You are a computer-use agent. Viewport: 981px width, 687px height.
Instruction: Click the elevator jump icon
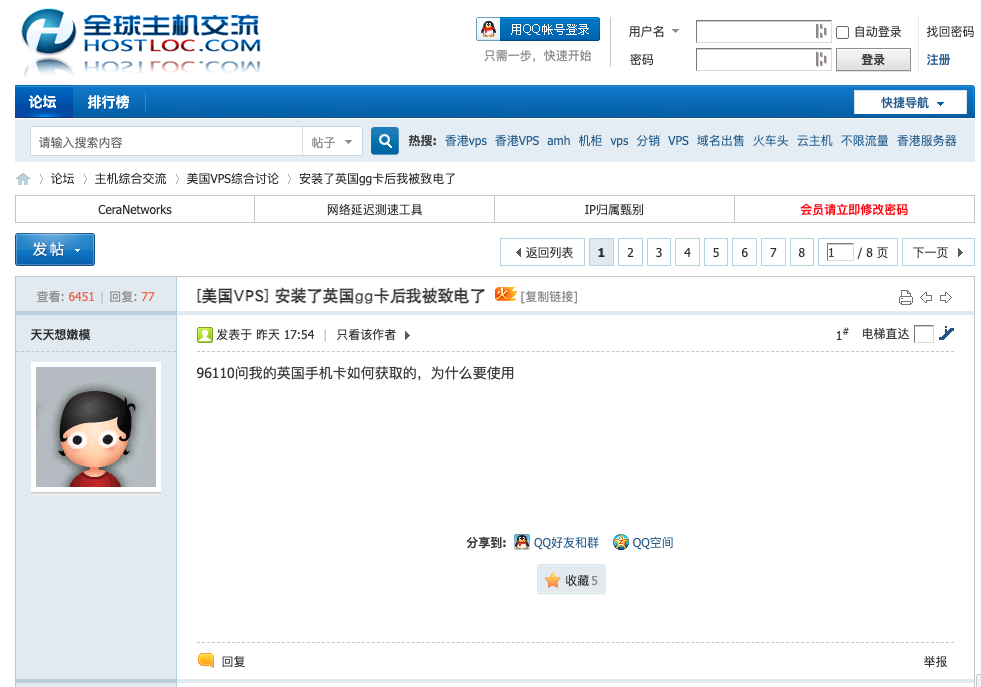click(946, 333)
